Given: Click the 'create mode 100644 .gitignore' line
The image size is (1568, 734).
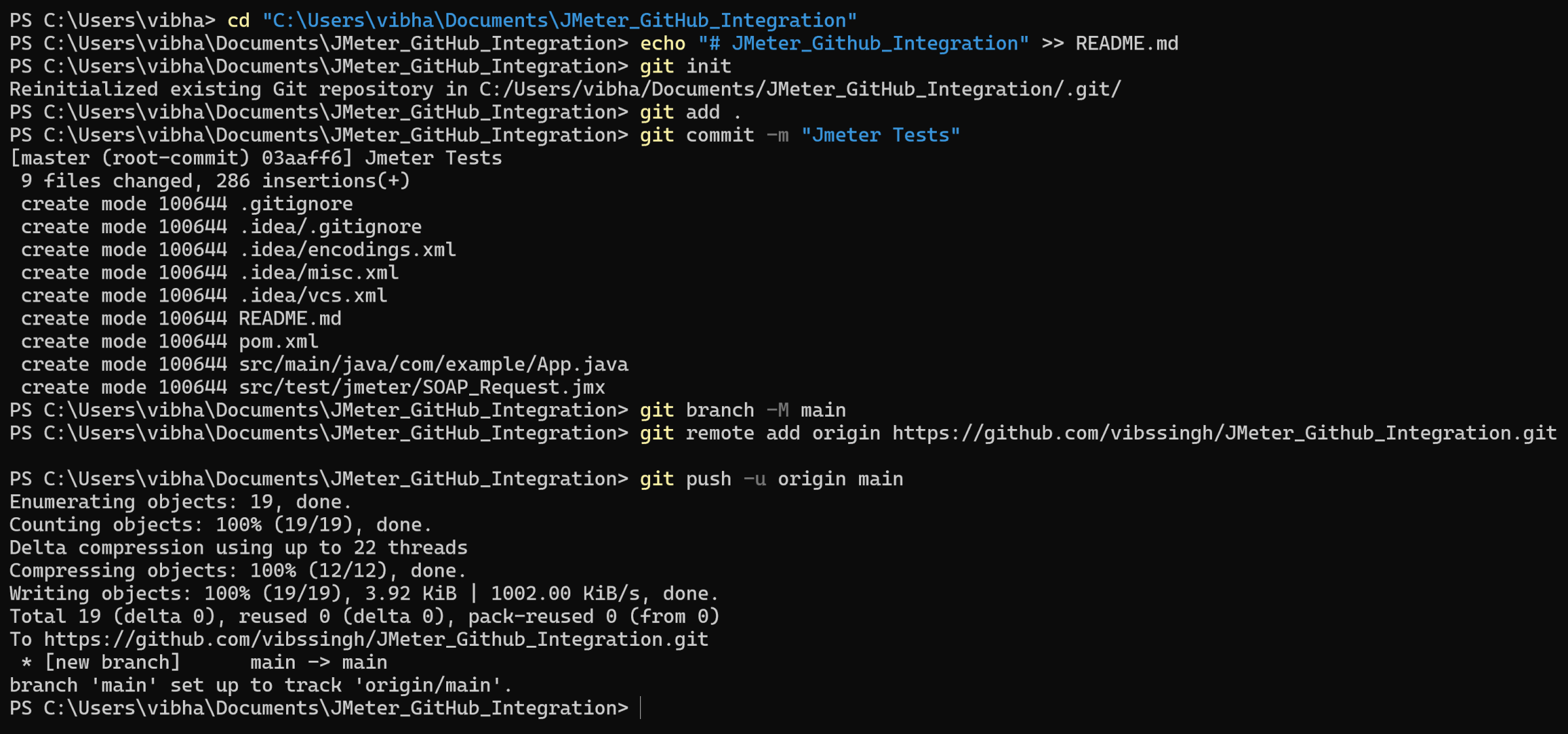Looking at the screenshot, I should click(x=187, y=204).
